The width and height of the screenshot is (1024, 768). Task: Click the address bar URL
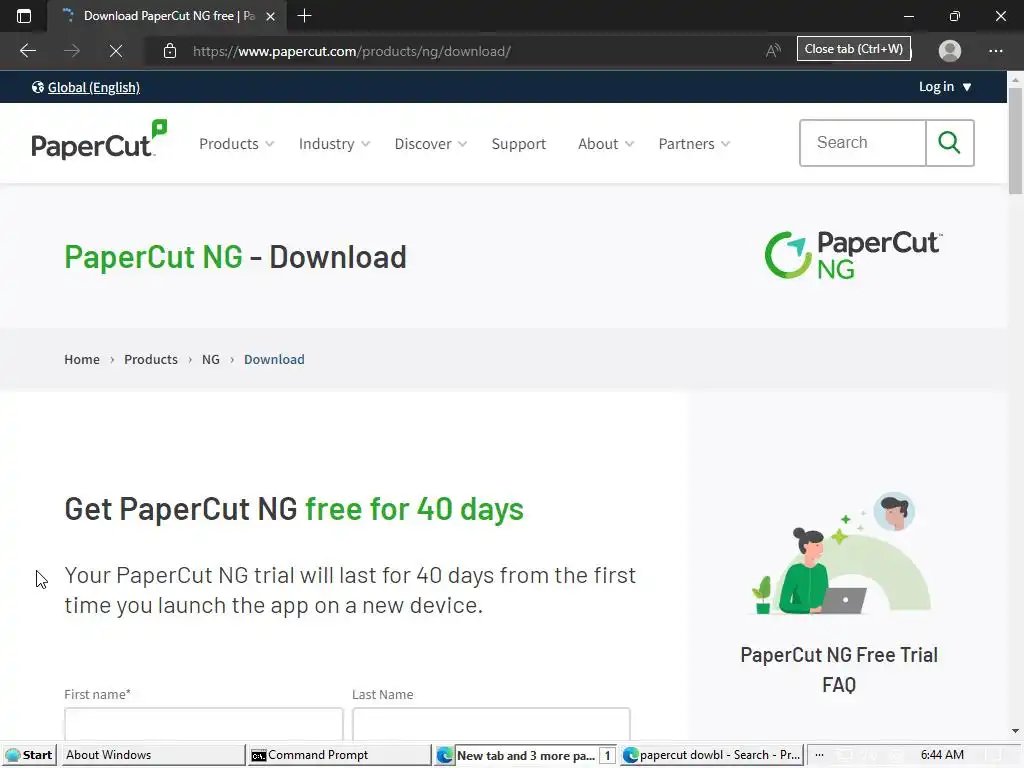(352, 51)
